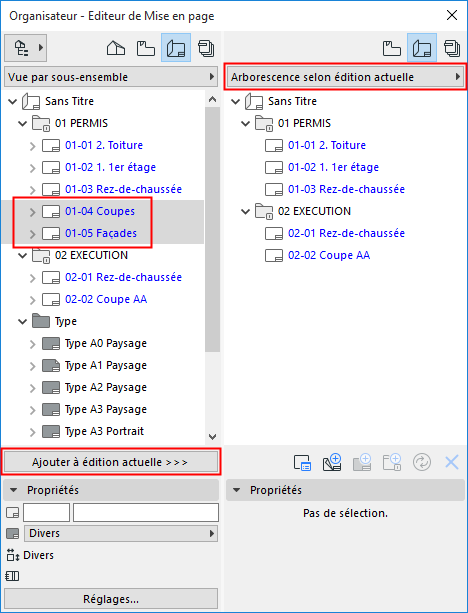
Task: Collapse right Propriétés section
Action: [237, 490]
